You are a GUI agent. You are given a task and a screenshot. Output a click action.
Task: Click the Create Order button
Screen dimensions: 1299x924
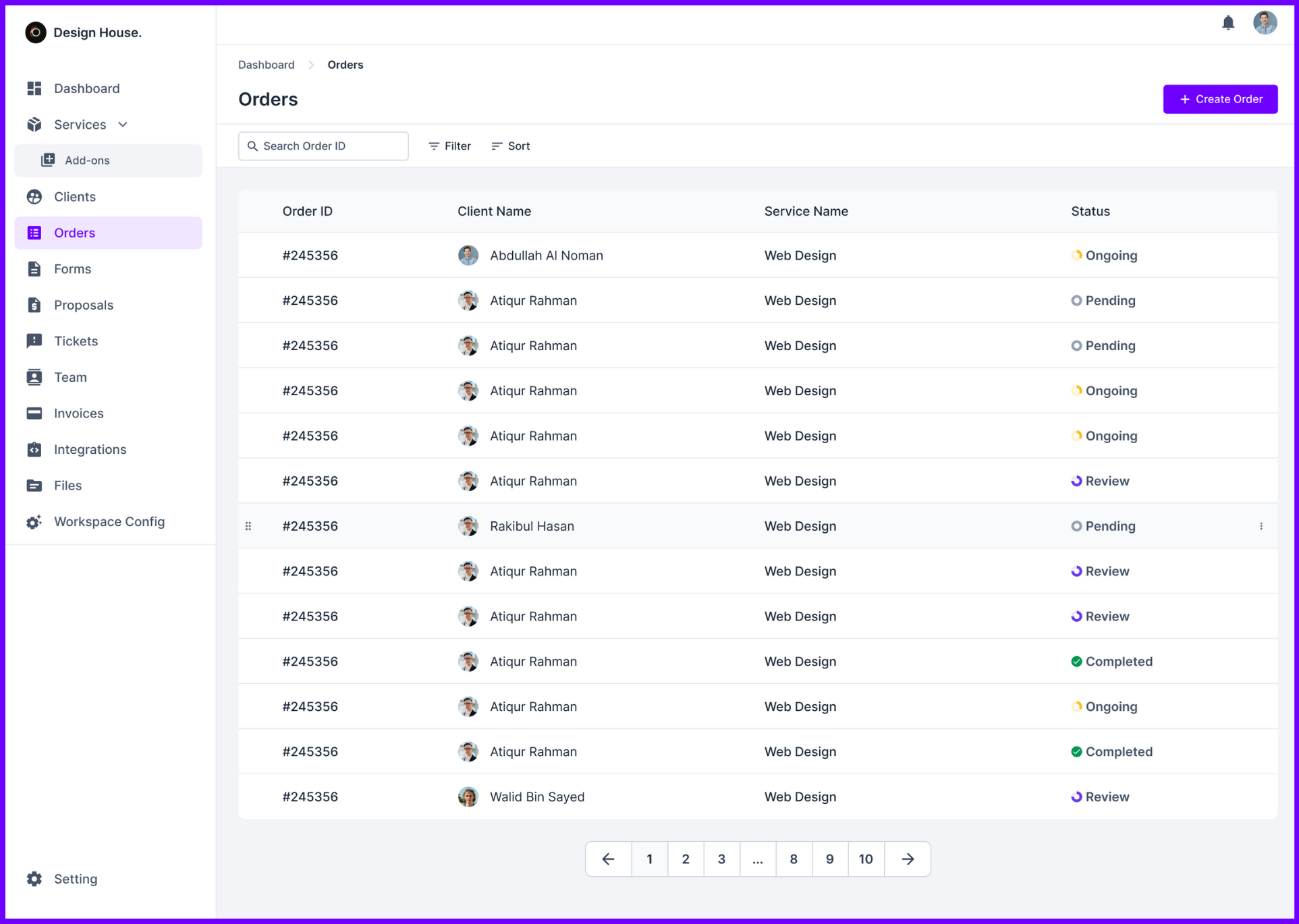(x=1219, y=98)
